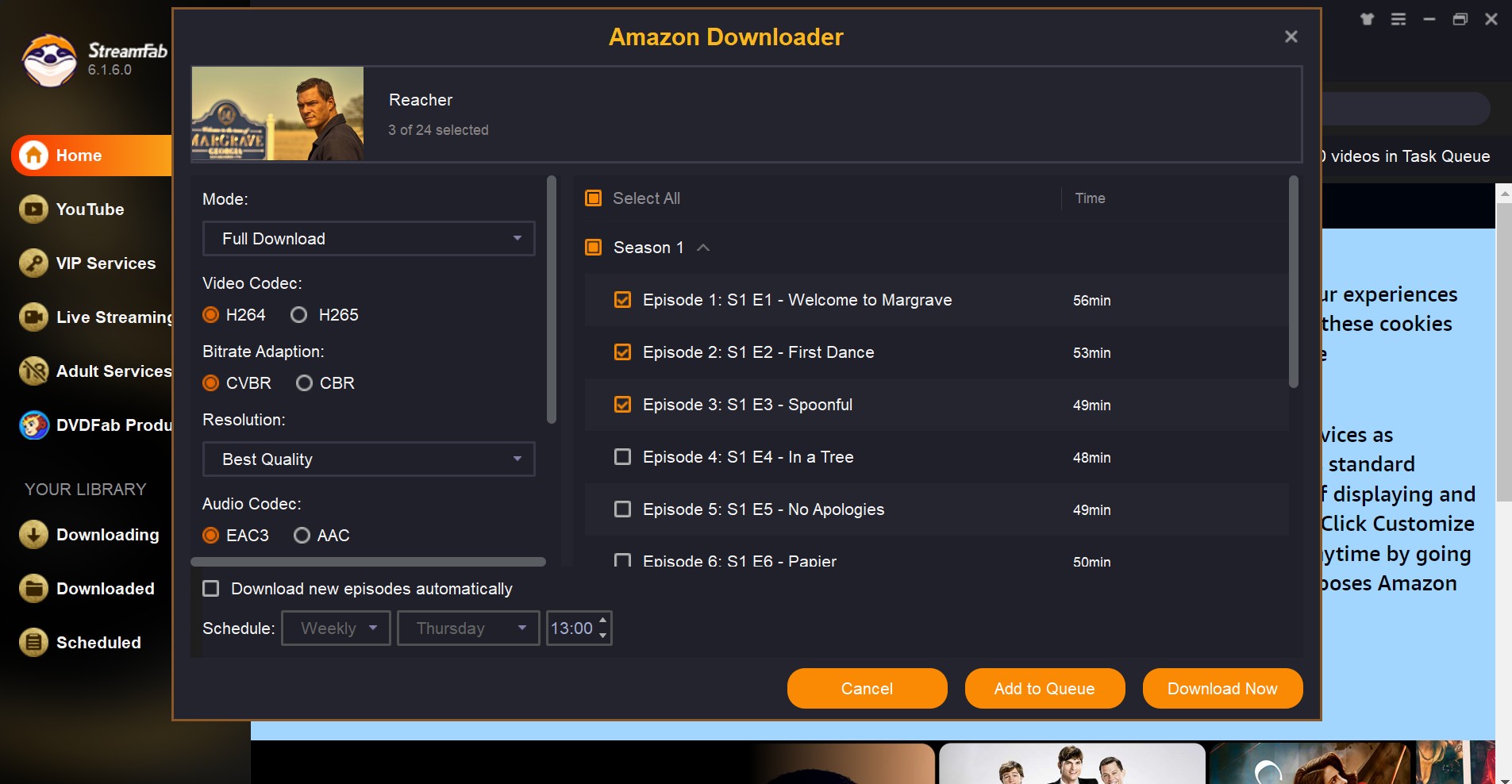
Task: Open the Downloading library icon
Action: [x=32, y=534]
